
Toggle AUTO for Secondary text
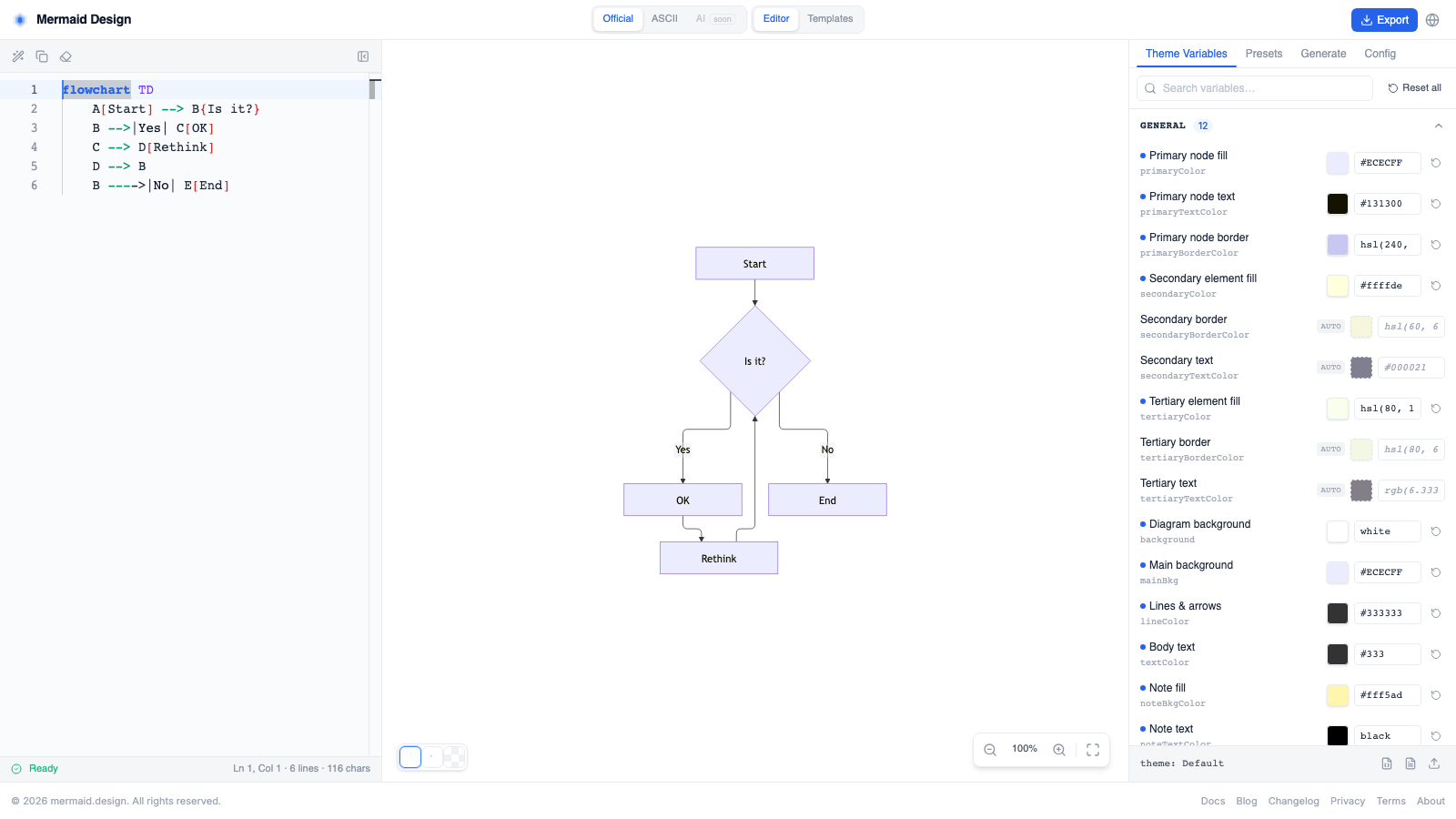click(1330, 368)
